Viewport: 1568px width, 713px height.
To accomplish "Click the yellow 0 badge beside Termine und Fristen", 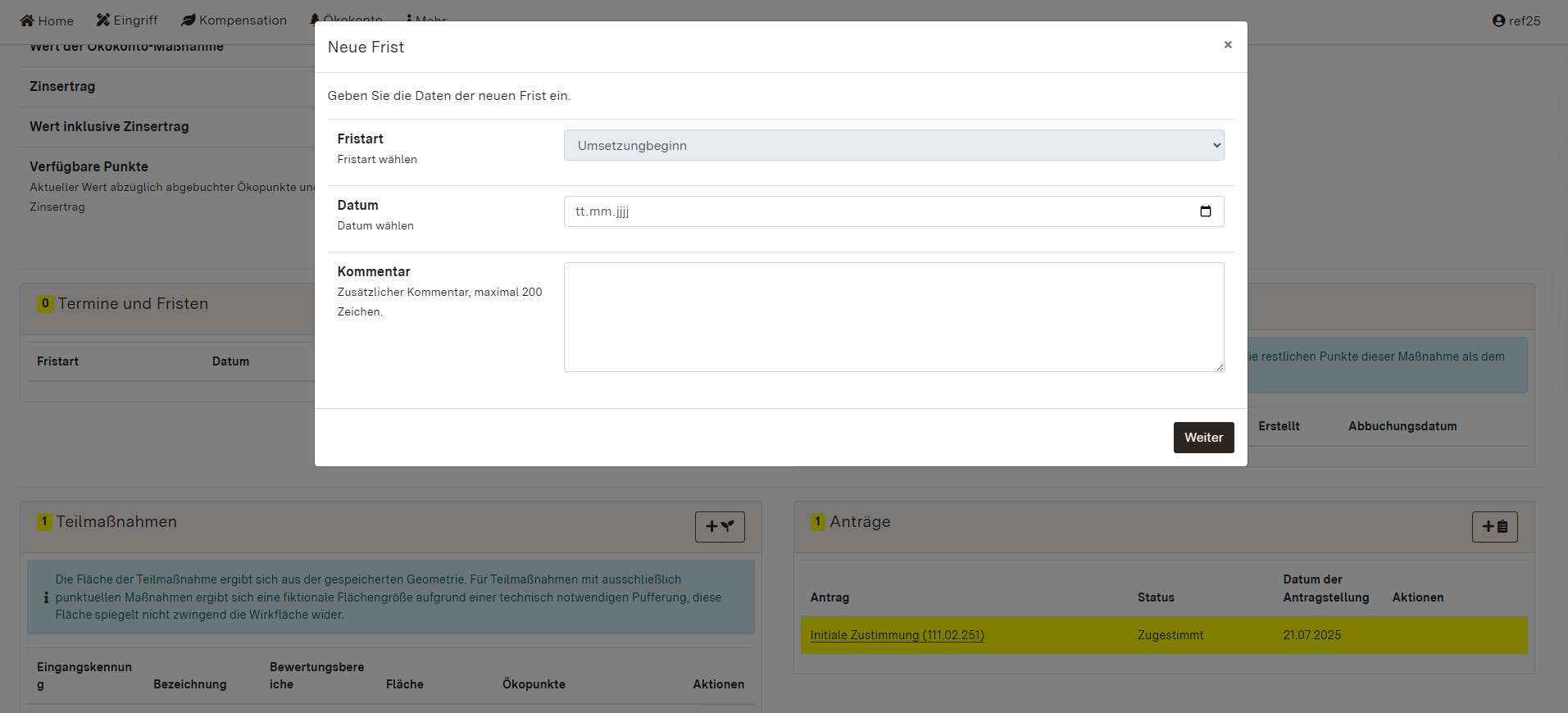I will click(45, 304).
